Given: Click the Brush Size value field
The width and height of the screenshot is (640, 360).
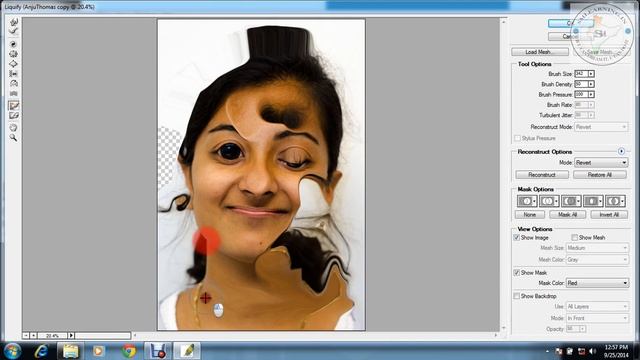Looking at the screenshot, I should pos(581,74).
